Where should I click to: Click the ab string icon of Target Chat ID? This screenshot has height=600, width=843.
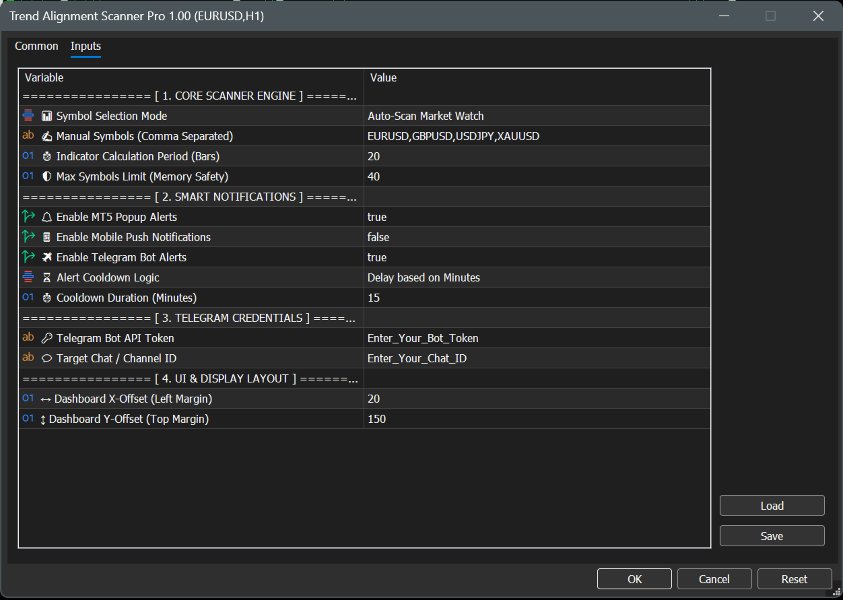[x=28, y=358]
